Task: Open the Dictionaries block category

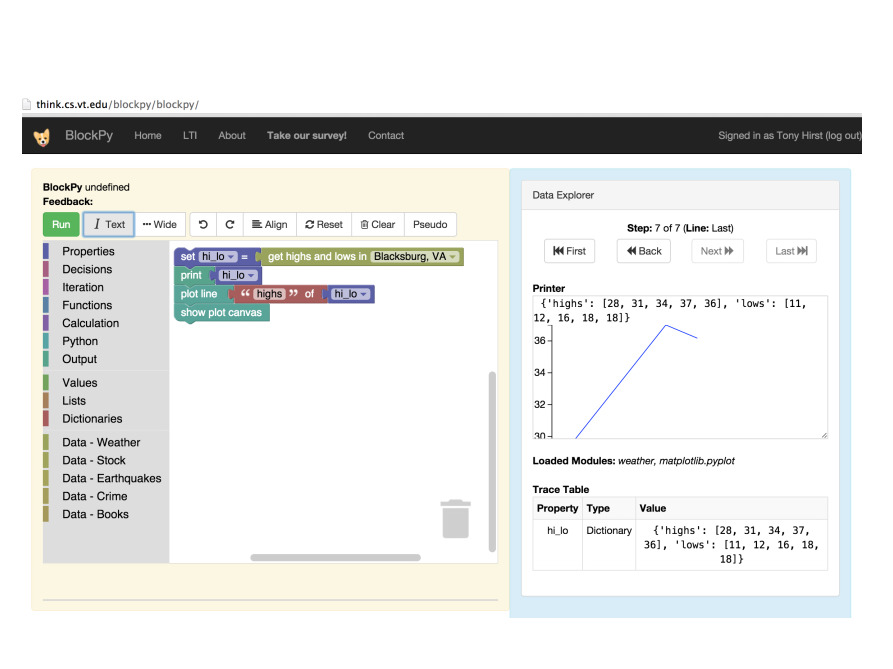Action: click(x=92, y=418)
